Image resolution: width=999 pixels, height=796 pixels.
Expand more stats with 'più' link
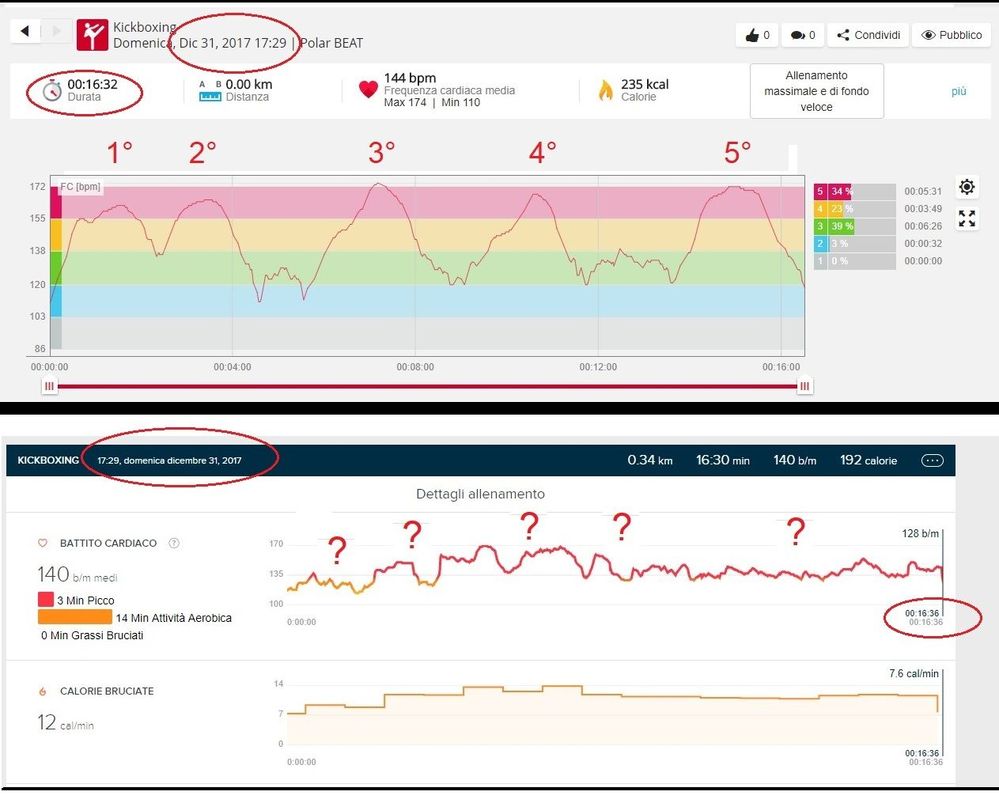point(958,91)
